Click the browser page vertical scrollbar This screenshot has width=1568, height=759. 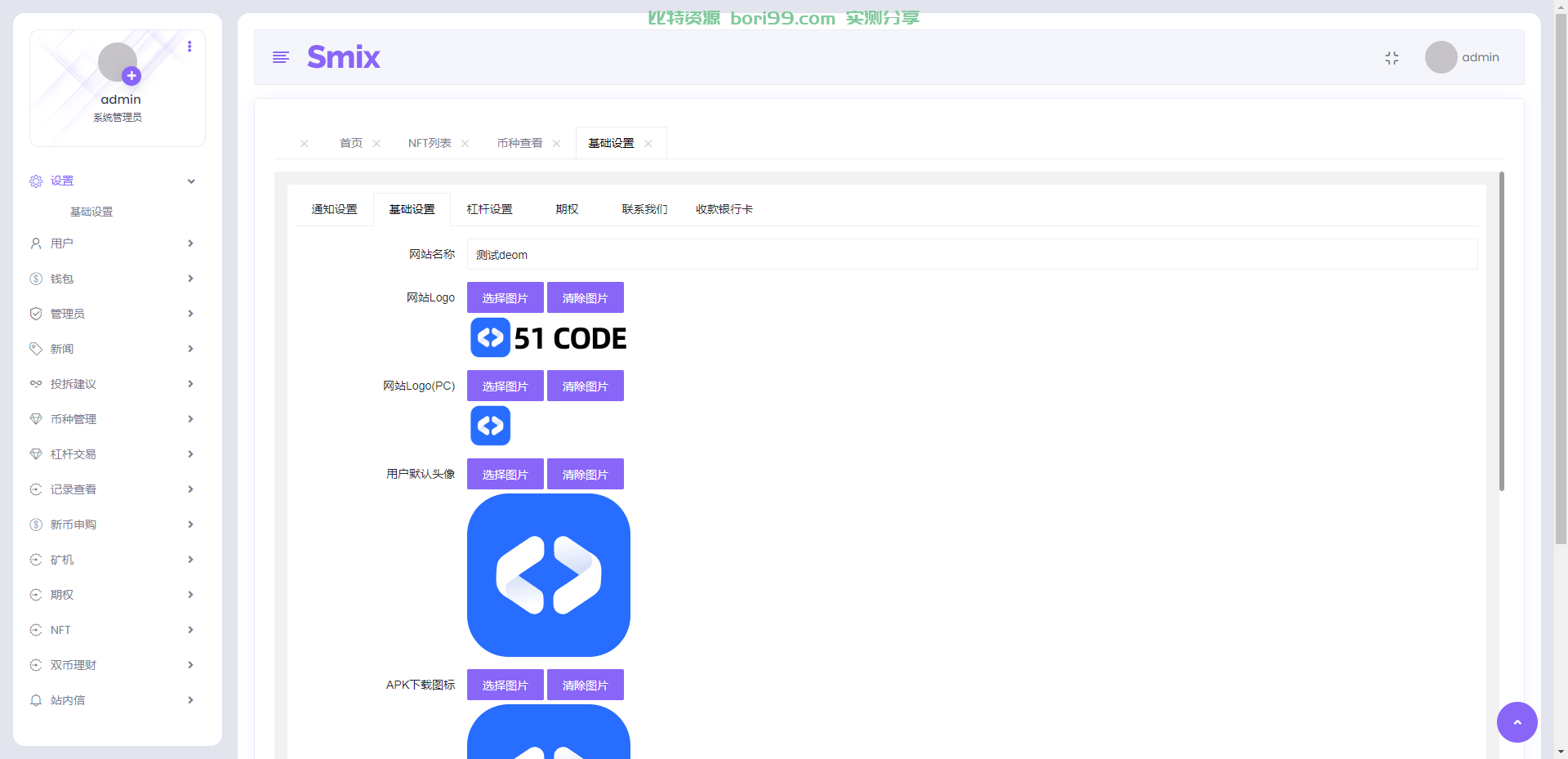pos(1561,278)
